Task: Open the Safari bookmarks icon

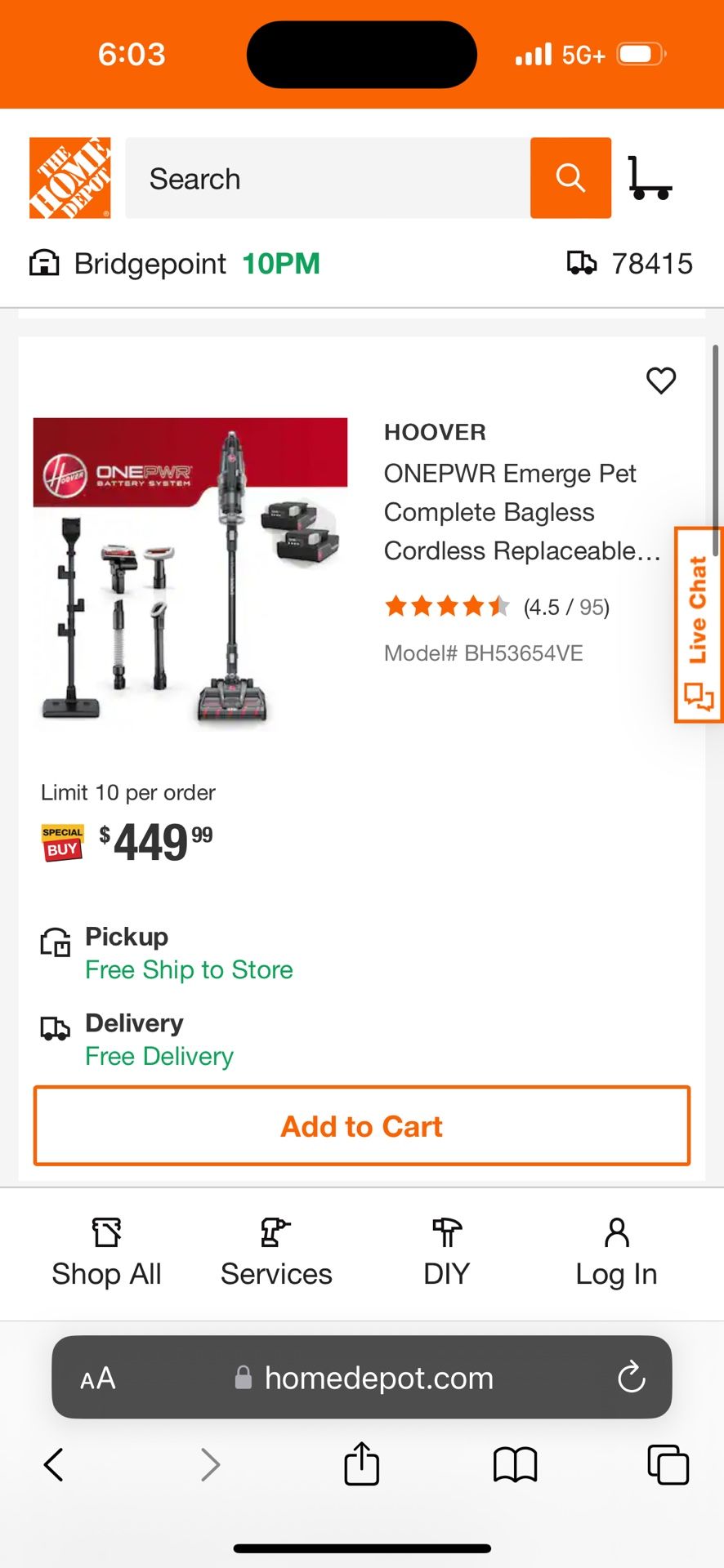Action: (515, 1464)
